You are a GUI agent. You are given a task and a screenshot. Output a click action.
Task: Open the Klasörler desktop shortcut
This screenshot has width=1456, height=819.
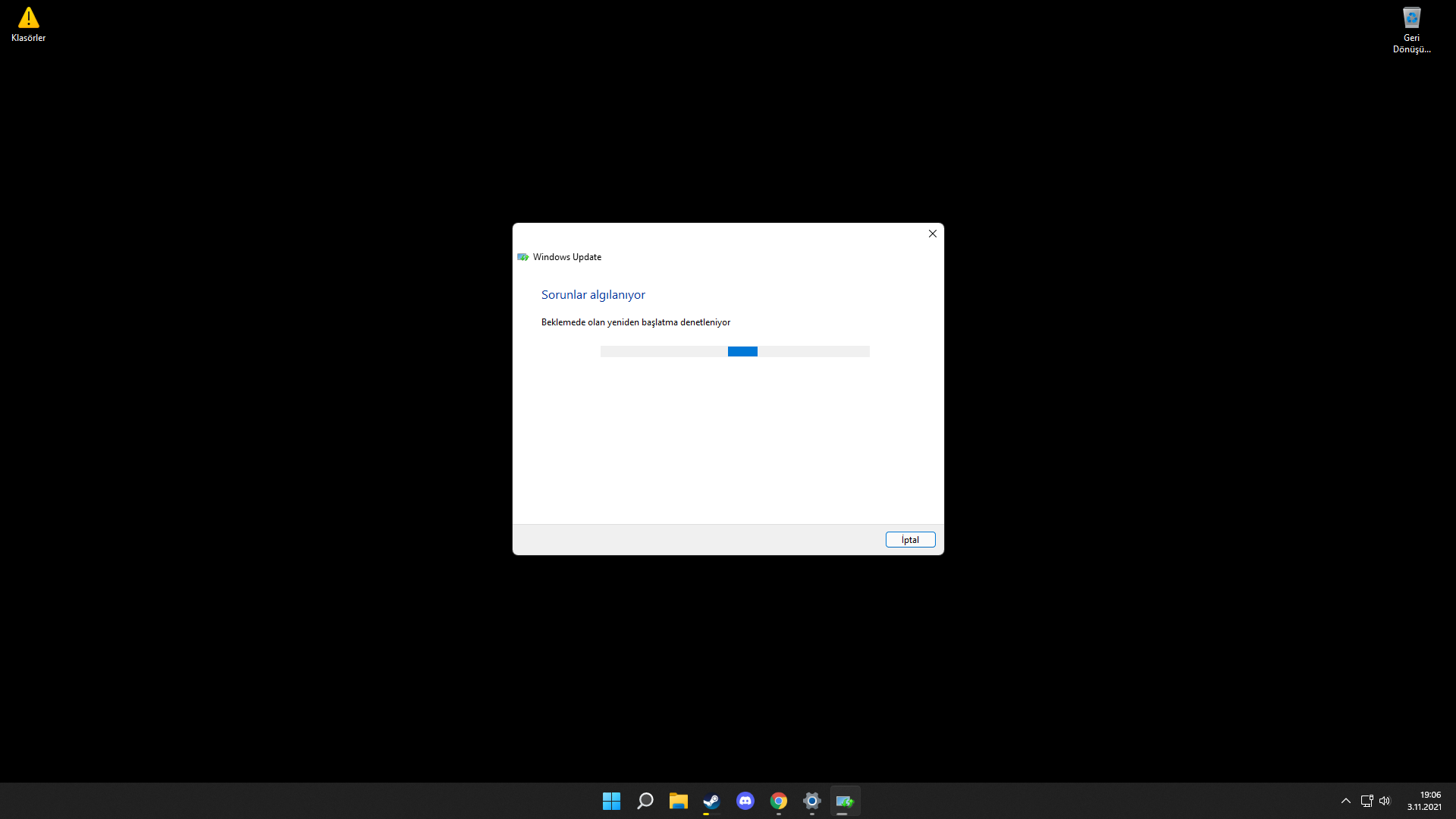pos(28,24)
